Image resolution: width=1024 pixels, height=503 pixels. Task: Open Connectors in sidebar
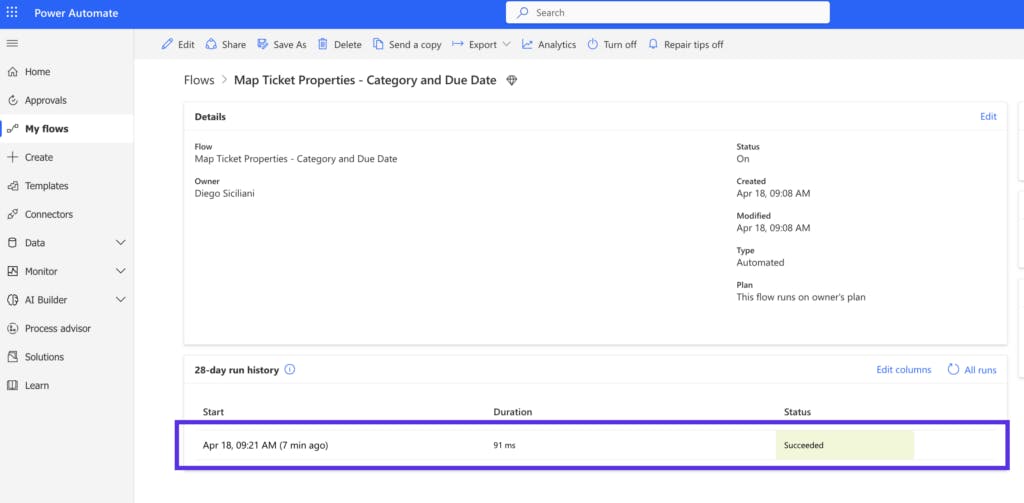pos(49,214)
